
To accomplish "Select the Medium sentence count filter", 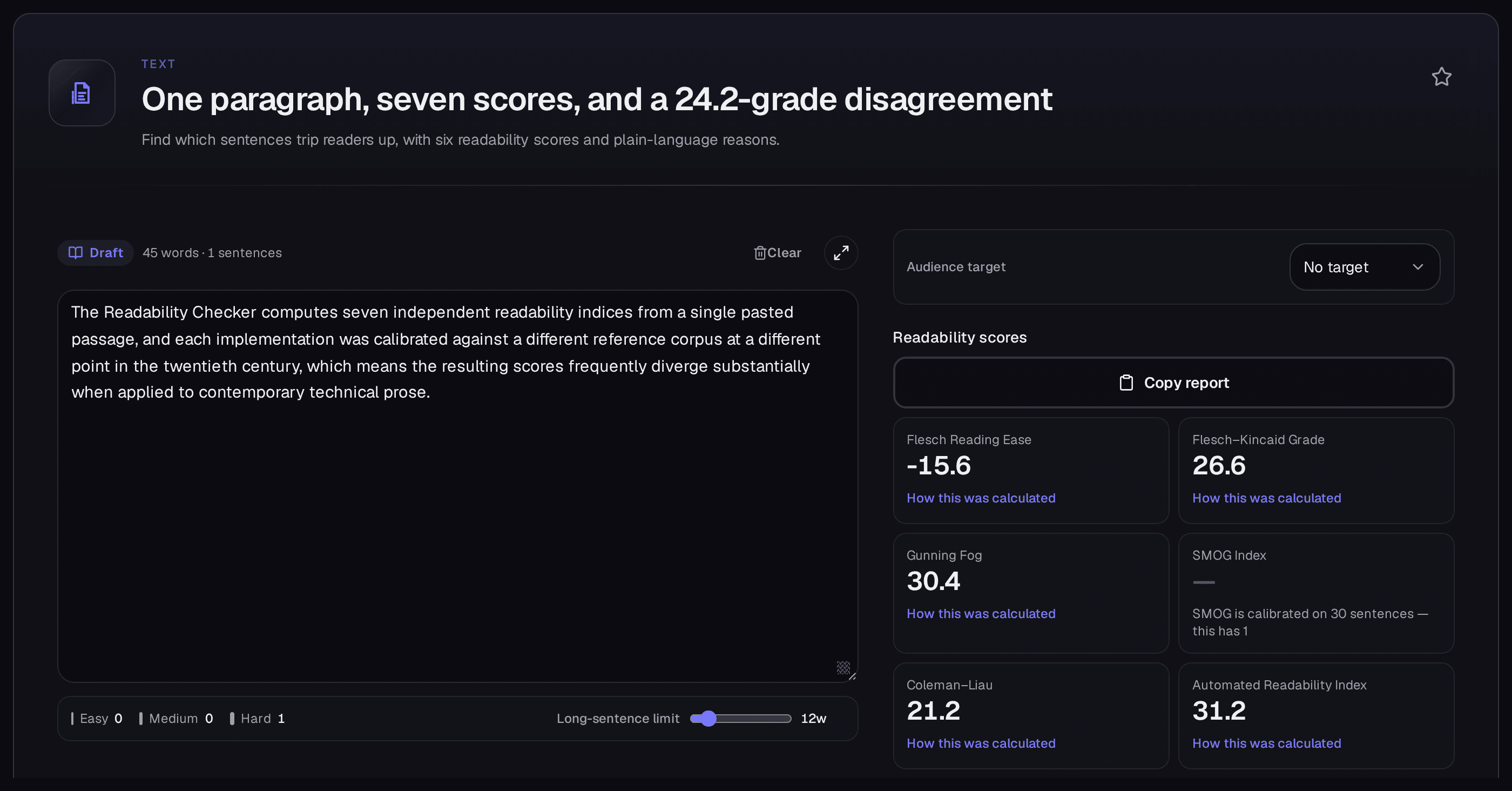I will pyautogui.click(x=176, y=719).
